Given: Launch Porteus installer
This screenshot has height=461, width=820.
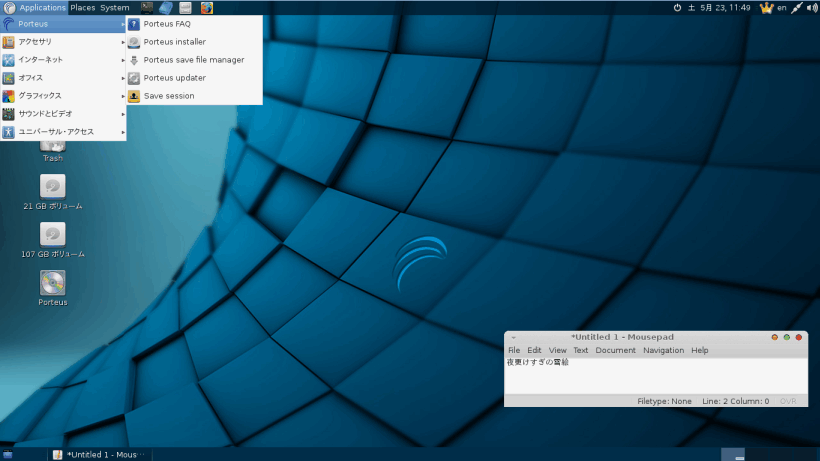Looking at the screenshot, I should 194,42.
